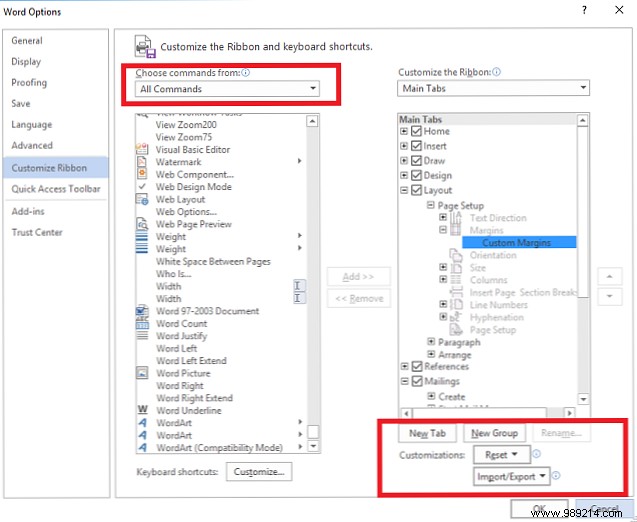Uncheck the Mailings tab checkbox

tap(417, 381)
